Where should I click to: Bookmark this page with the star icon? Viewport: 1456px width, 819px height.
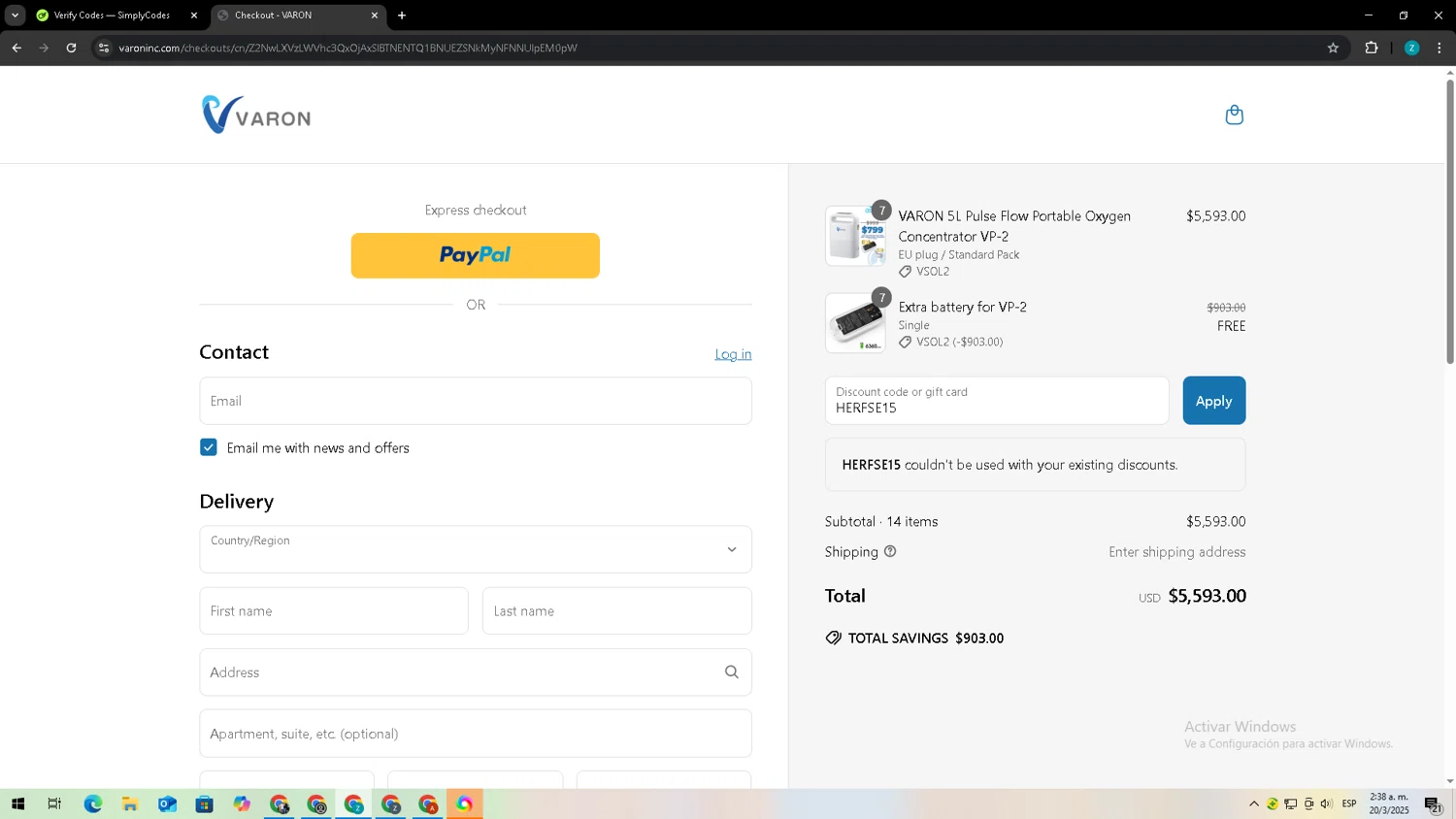(x=1333, y=48)
